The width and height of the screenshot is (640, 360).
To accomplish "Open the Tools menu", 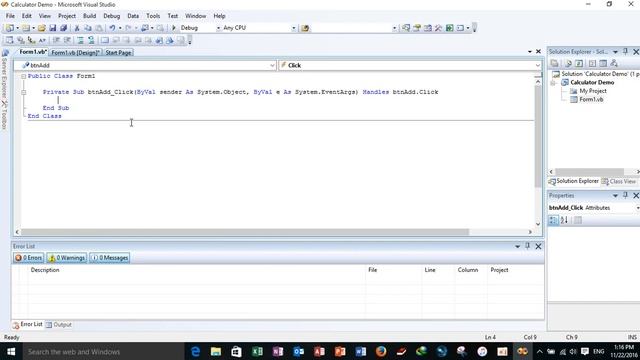I will coord(153,16).
